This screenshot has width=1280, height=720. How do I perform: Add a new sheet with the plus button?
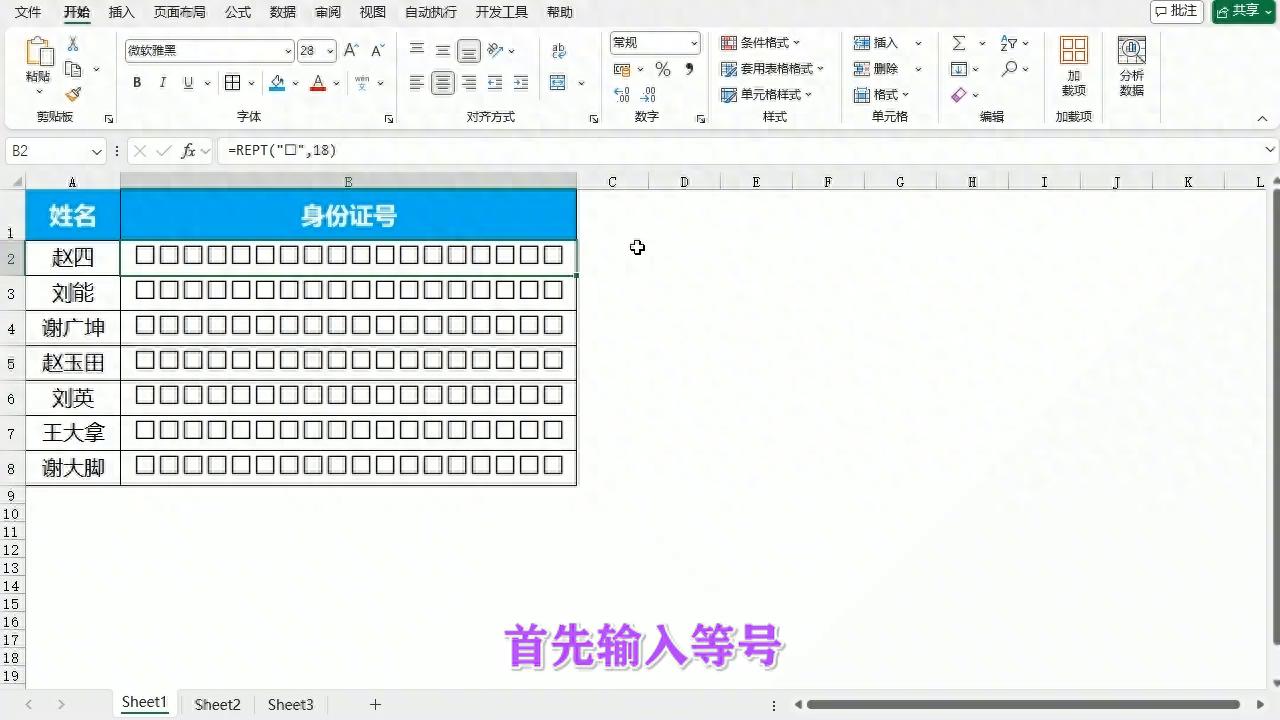click(375, 704)
